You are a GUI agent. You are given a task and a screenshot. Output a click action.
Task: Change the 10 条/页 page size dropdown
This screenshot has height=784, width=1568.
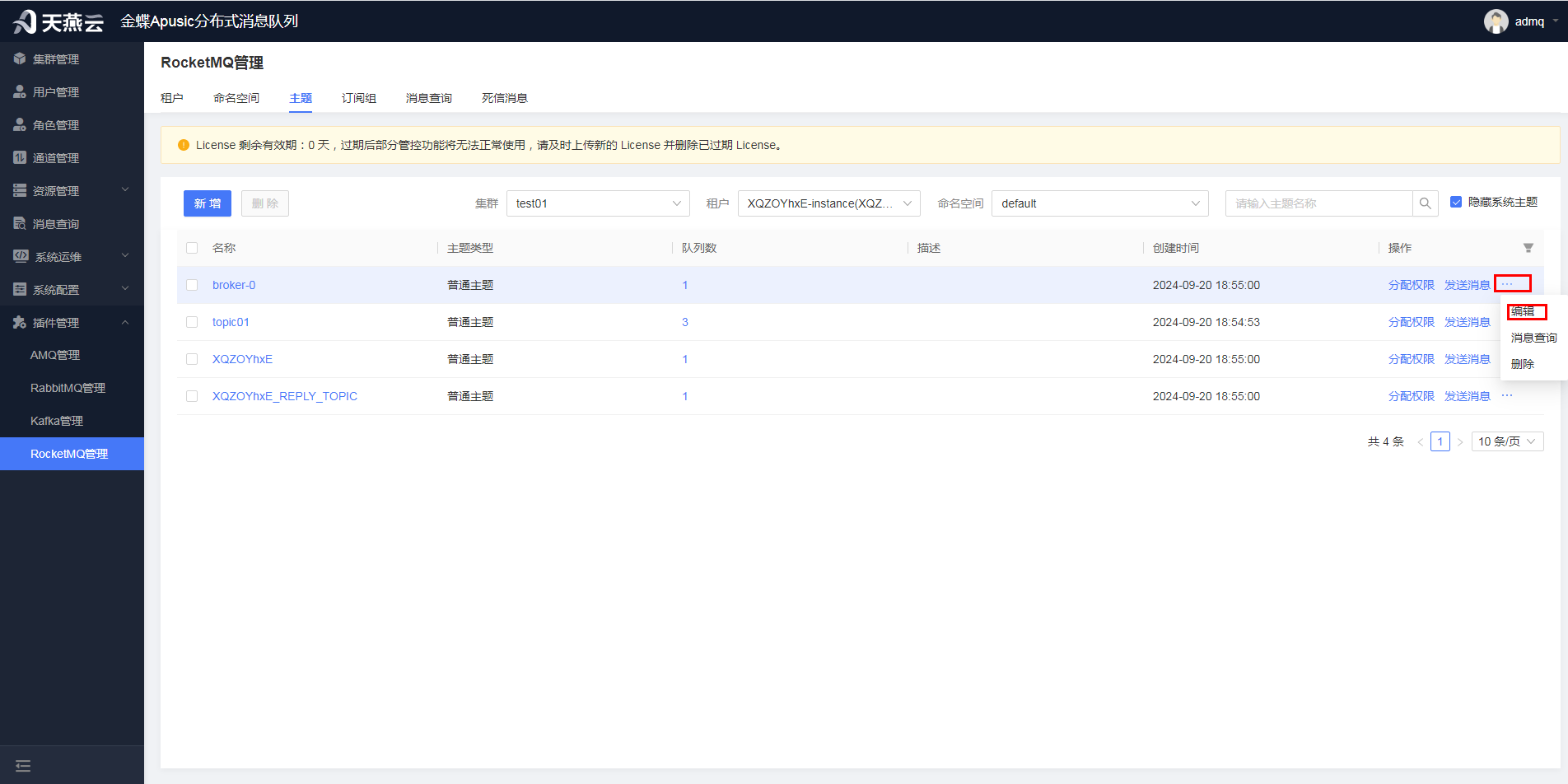pyautogui.click(x=1507, y=441)
